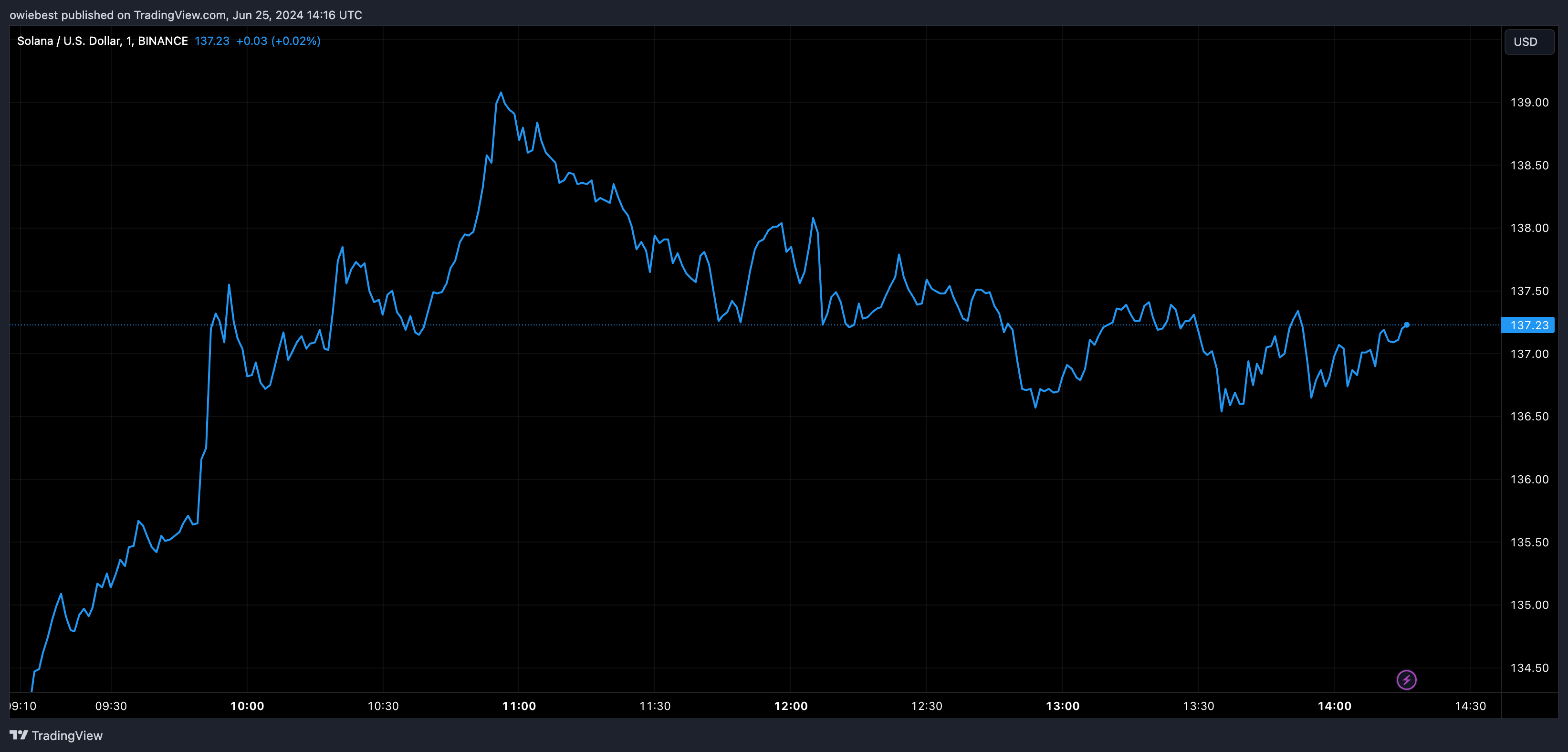Viewport: 1568px width, 752px height.
Task: Click the 14:30 time axis label
Action: click(x=1470, y=706)
